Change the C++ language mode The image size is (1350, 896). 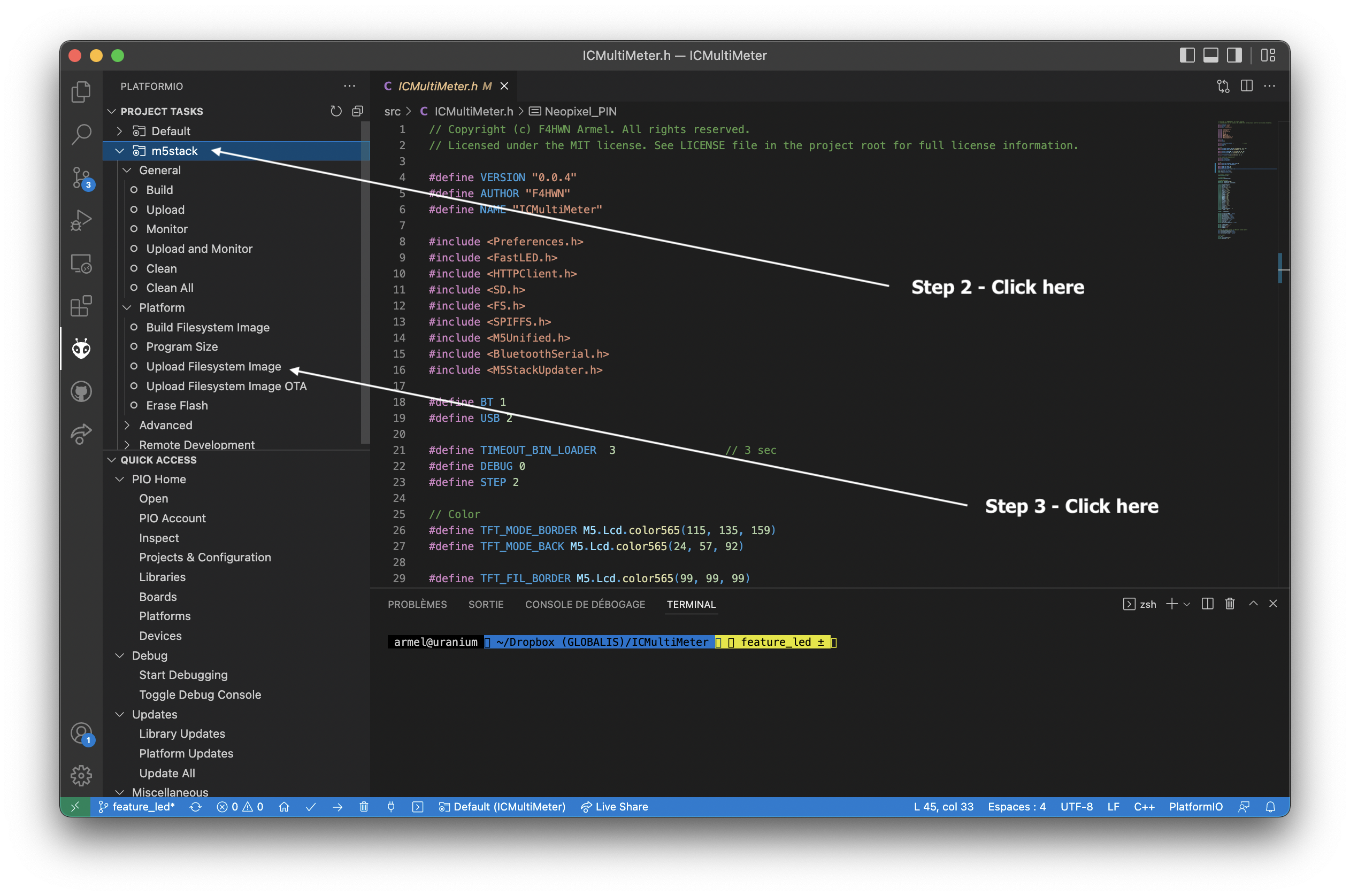1144,806
